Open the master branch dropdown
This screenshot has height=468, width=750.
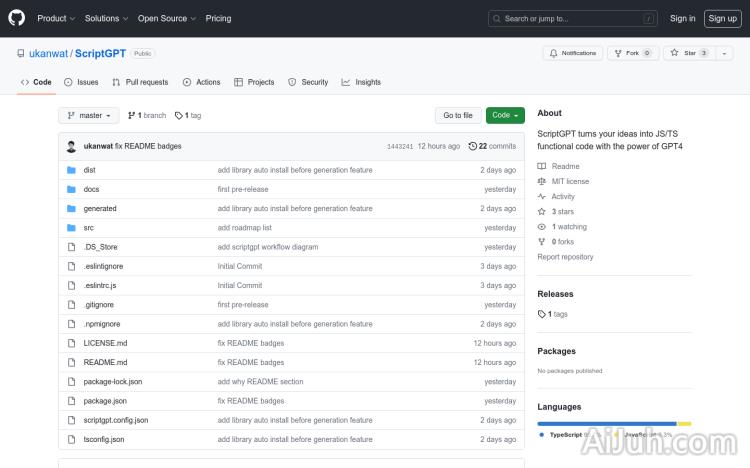(x=88, y=116)
